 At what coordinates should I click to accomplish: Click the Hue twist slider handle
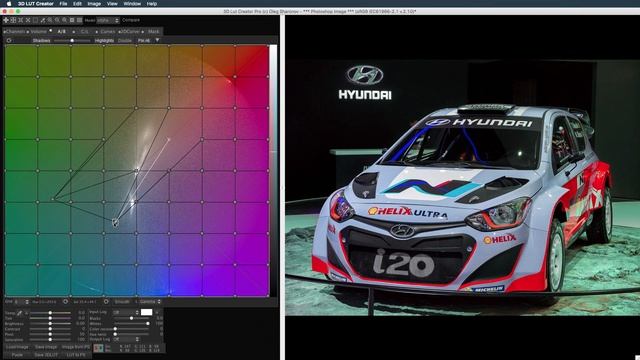pyautogui.click(x=115, y=334)
